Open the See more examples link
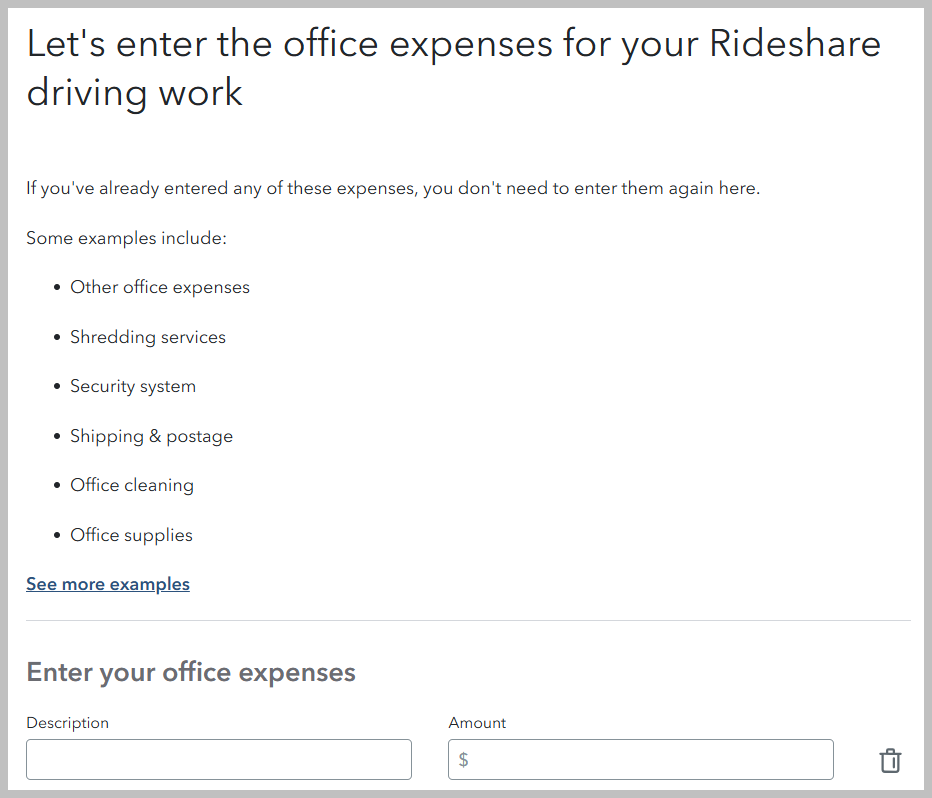Image resolution: width=932 pixels, height=798 pixels. (x=108, y=584)
